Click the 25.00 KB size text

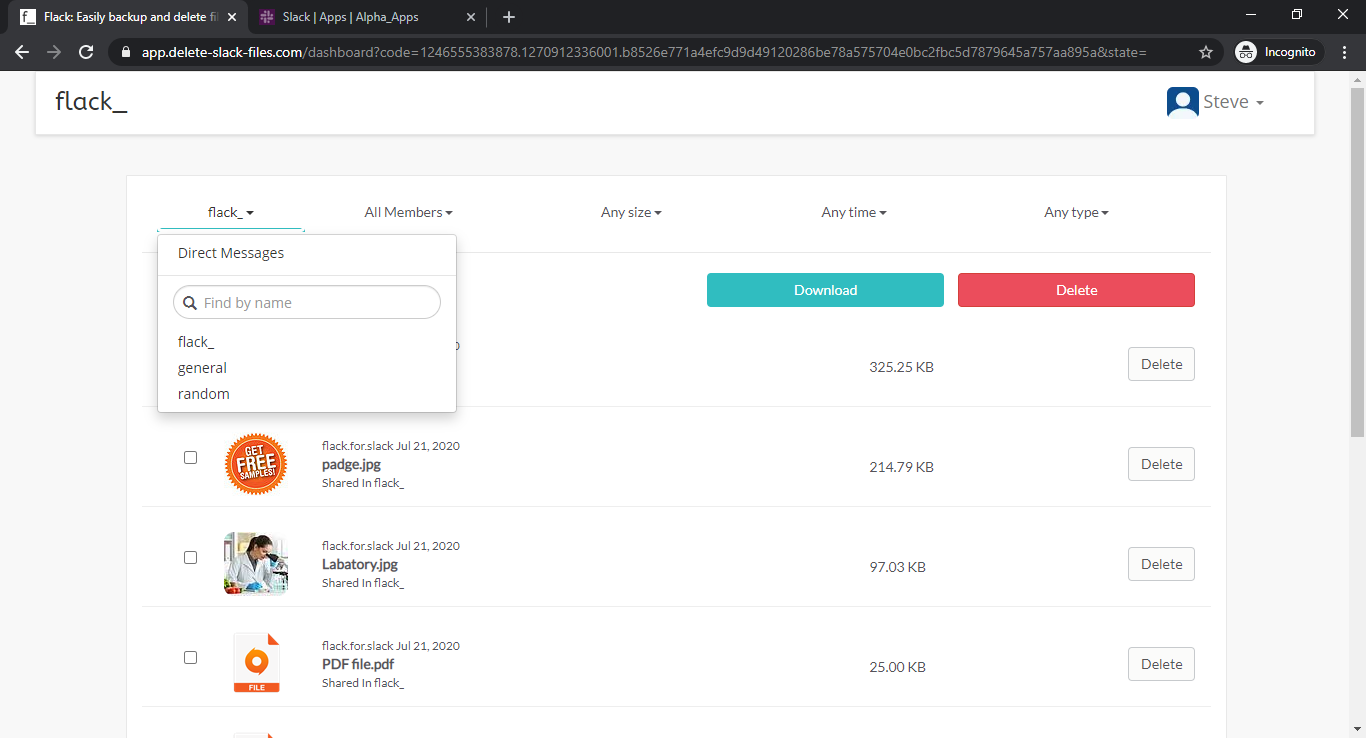[x=897, y=667]
